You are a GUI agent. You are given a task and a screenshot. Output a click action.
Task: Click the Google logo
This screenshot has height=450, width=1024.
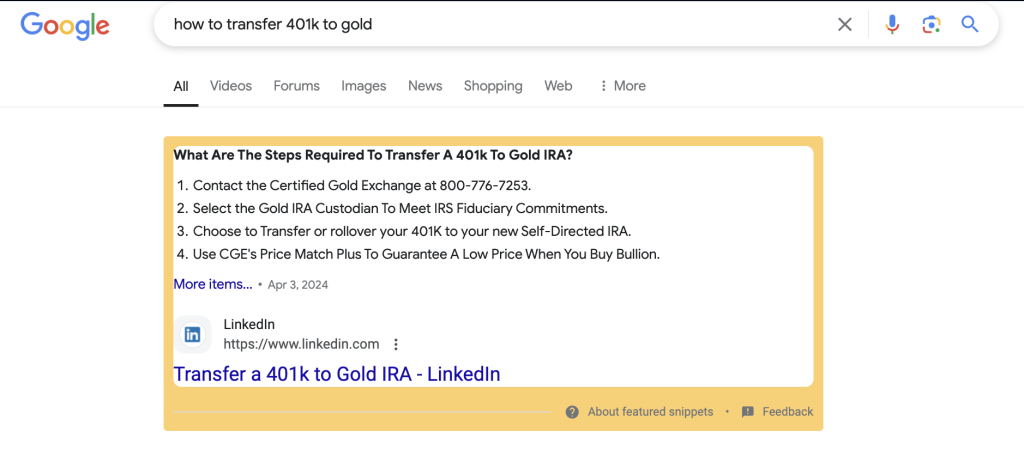coord(65,25)
